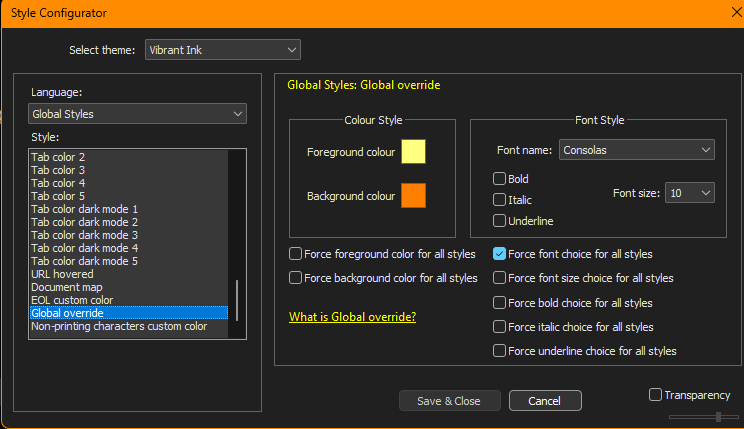Uncheck Force font choice for all styles
Screen dimensions: 744x429
[500, 254]
